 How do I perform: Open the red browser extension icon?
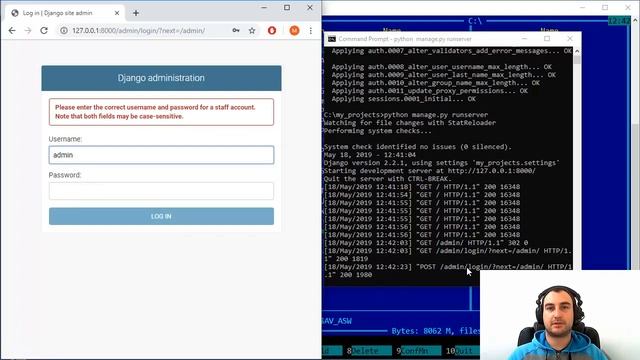(272, 31)
